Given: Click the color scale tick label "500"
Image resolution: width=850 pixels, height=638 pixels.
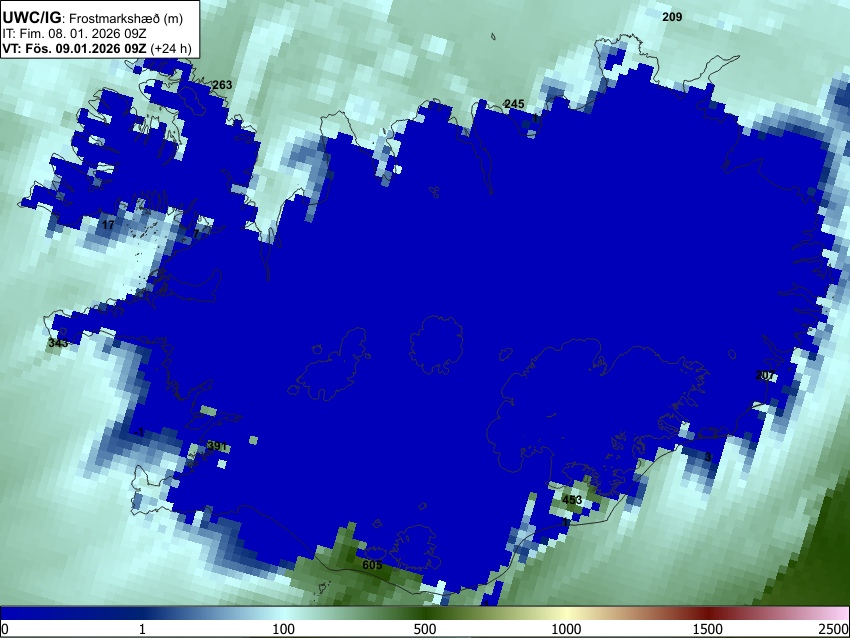Looking at the screenshot, I should click(424, 629).
